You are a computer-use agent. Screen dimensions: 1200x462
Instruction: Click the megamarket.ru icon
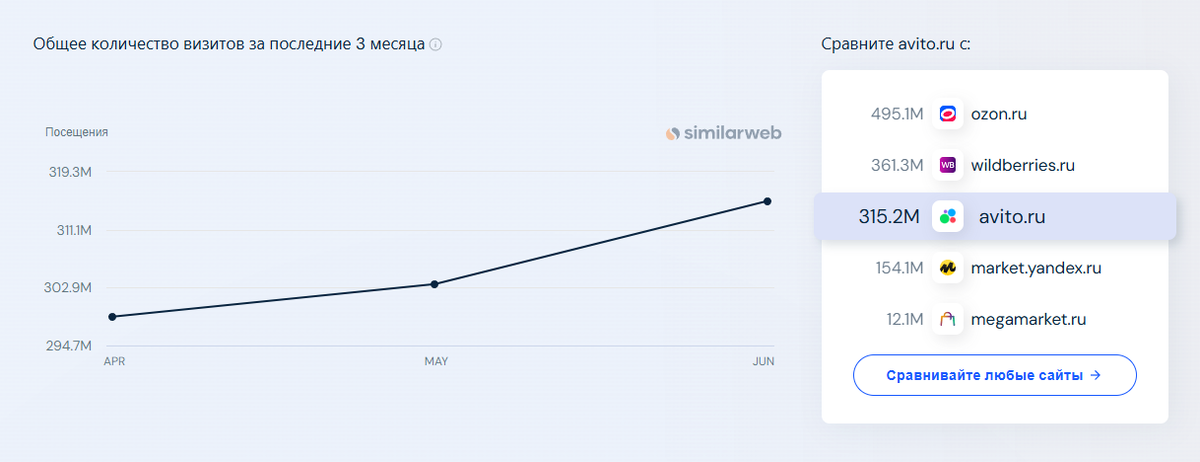948,320
